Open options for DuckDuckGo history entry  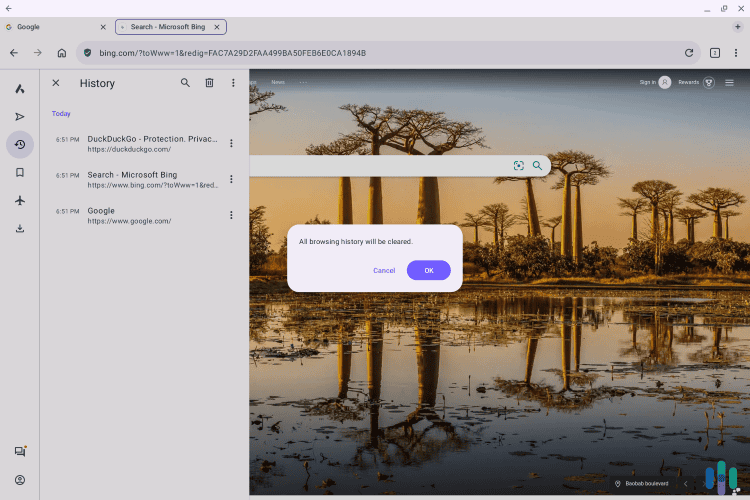(231, 143)
